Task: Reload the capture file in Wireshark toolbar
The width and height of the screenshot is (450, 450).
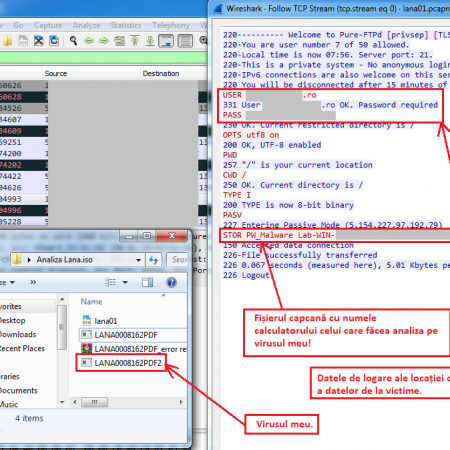Action: (54, 41)
